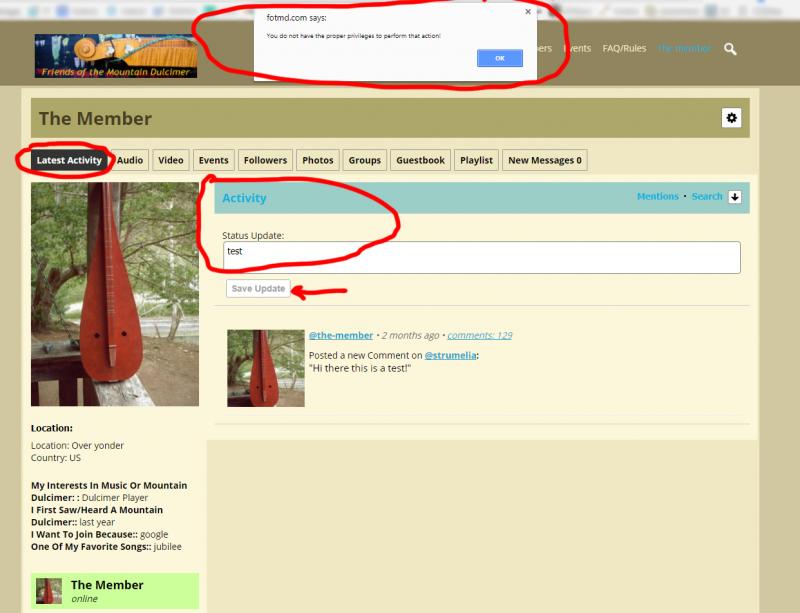Close the alert dialog with the X

(528, 12)
